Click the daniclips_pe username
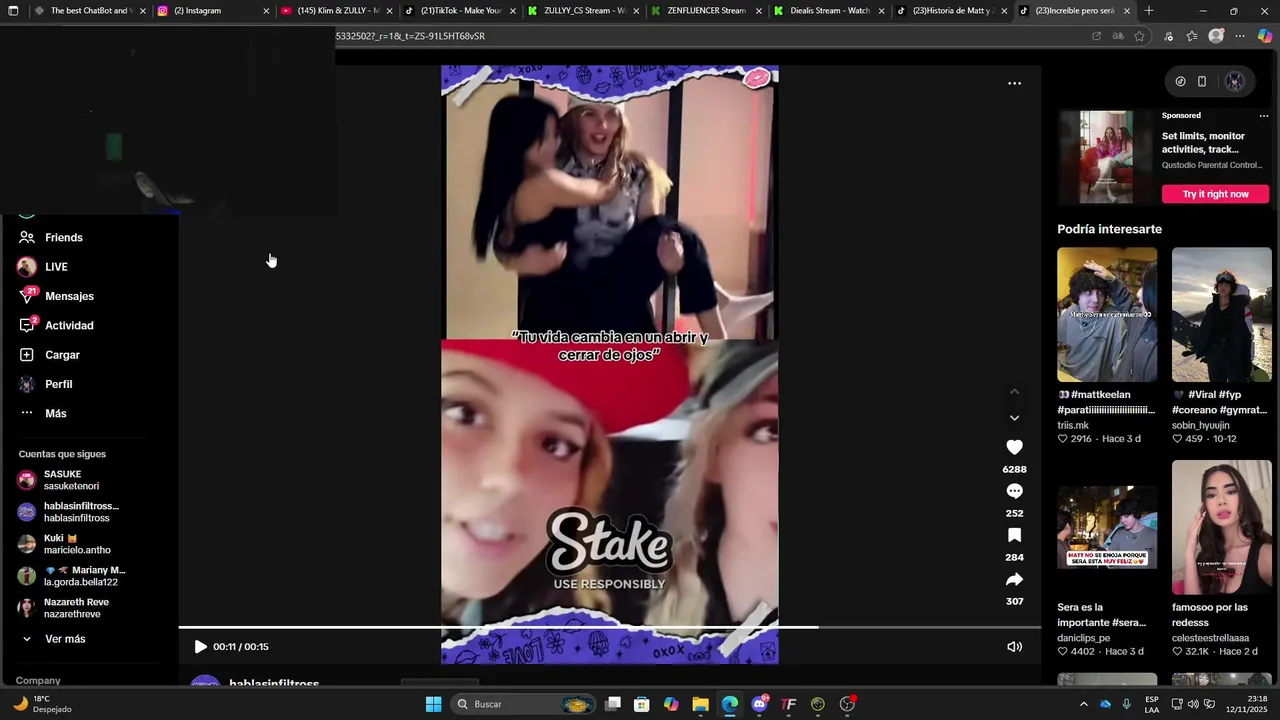This screenshot has width=1280, height=720. [1083, 638]
